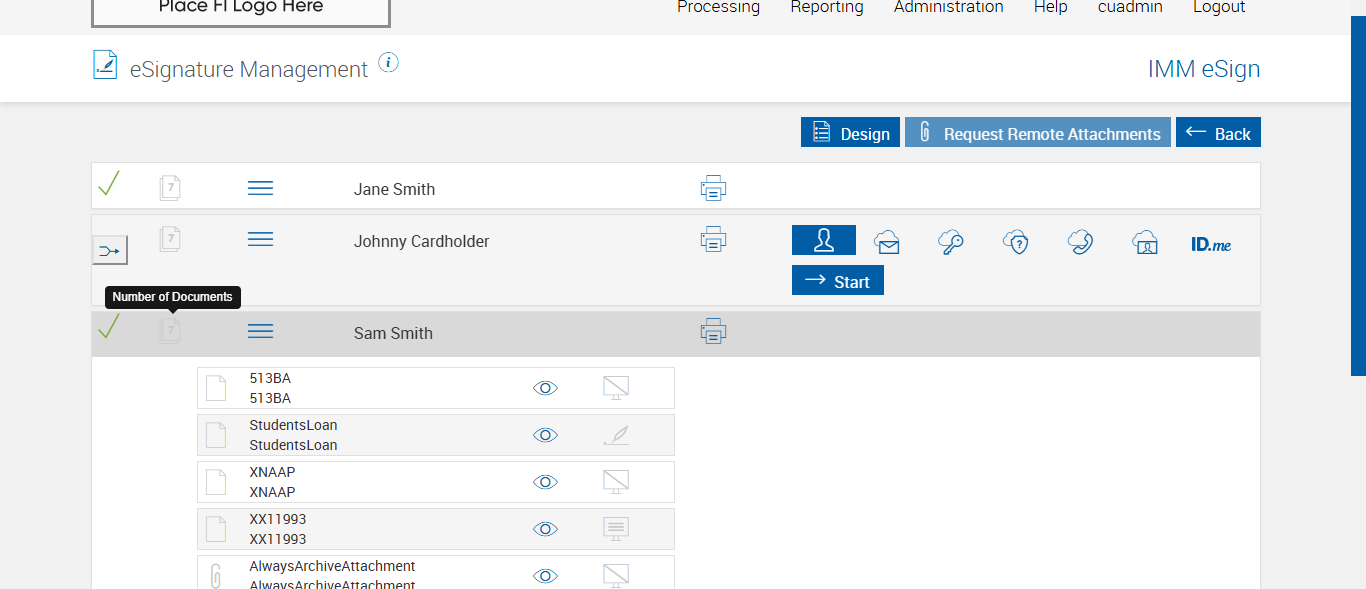1366x589 pixels.
Task: Show the XX11993 document using eye icon
Action: click(x=545, y=529)
